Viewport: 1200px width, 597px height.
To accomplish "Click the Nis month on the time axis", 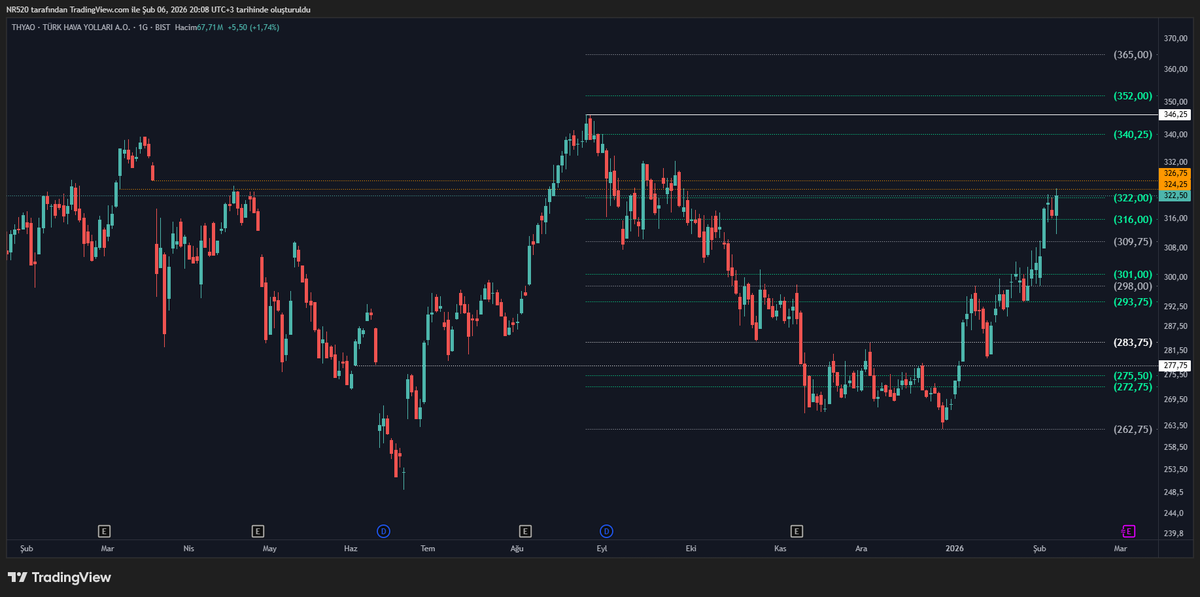I will tap(189, 549).
